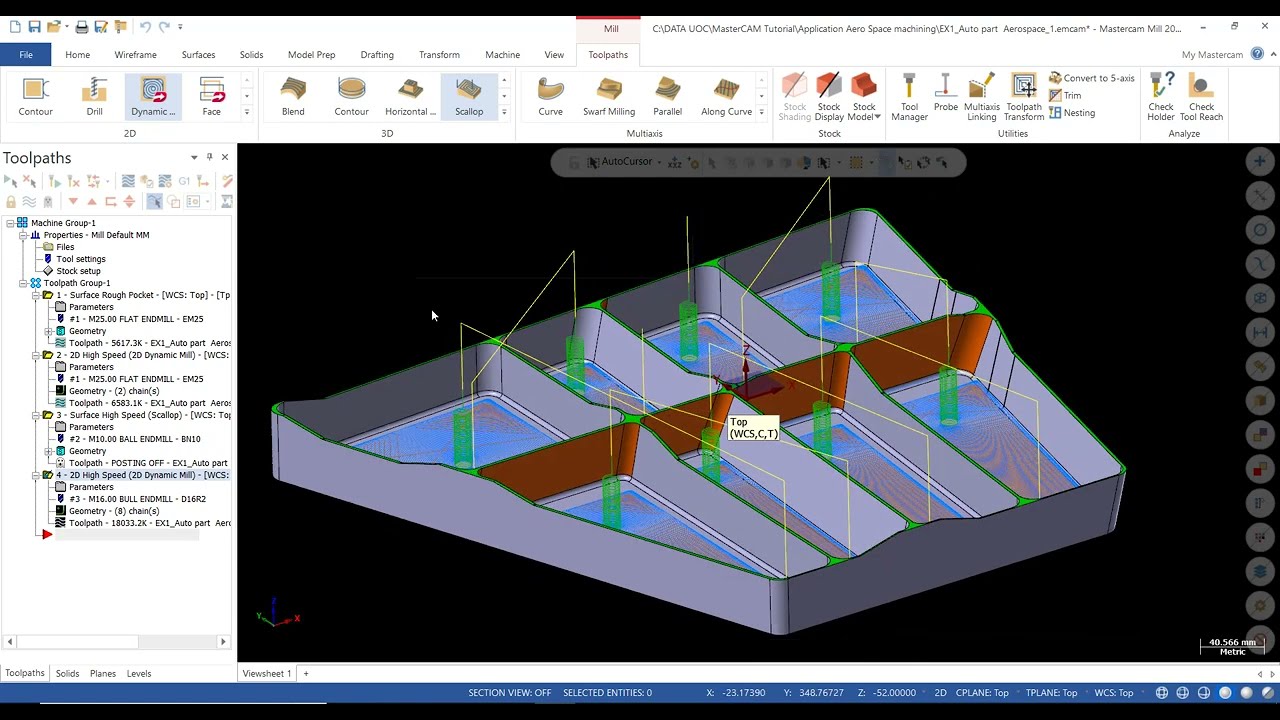Switch to the Wireframe ribbon tab
This screenshot has width=1280, height=720.
click(135, 55)
